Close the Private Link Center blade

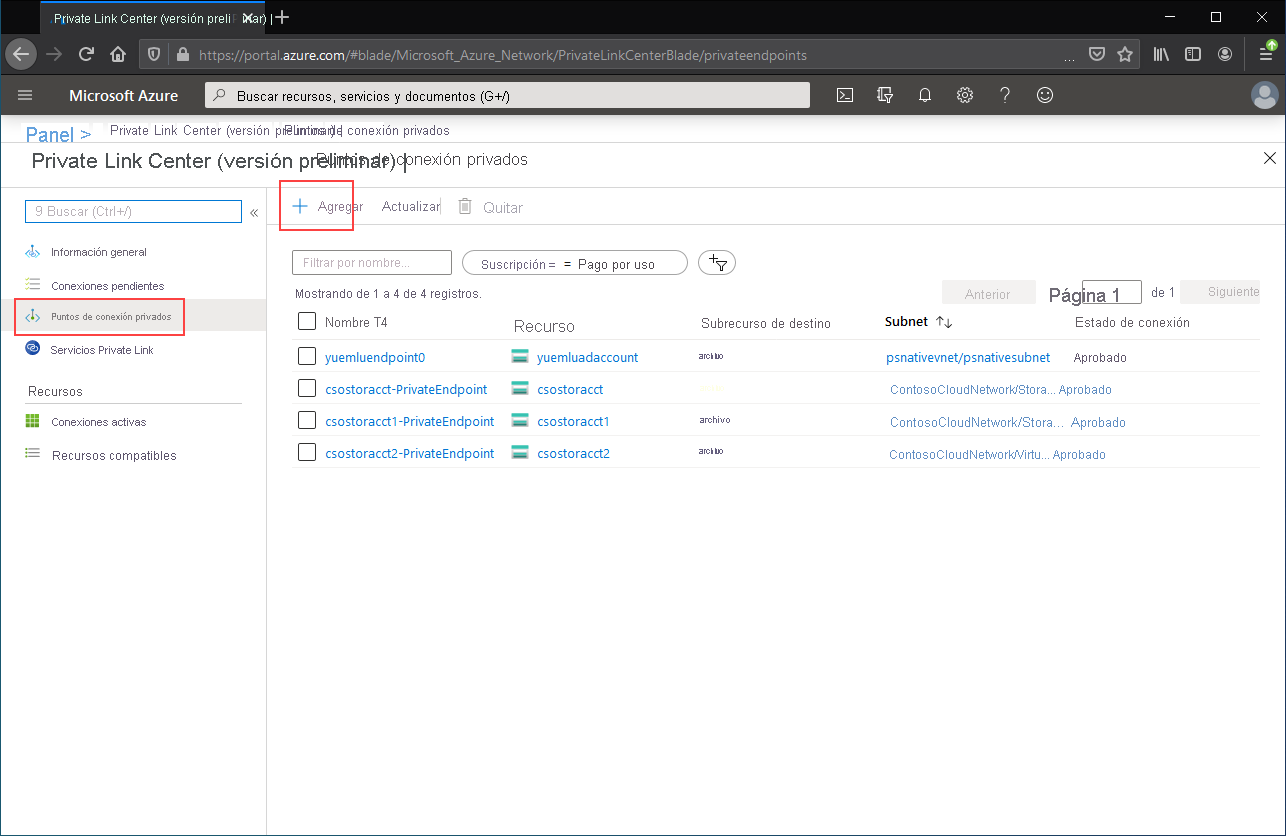[x=1270, y=158]
